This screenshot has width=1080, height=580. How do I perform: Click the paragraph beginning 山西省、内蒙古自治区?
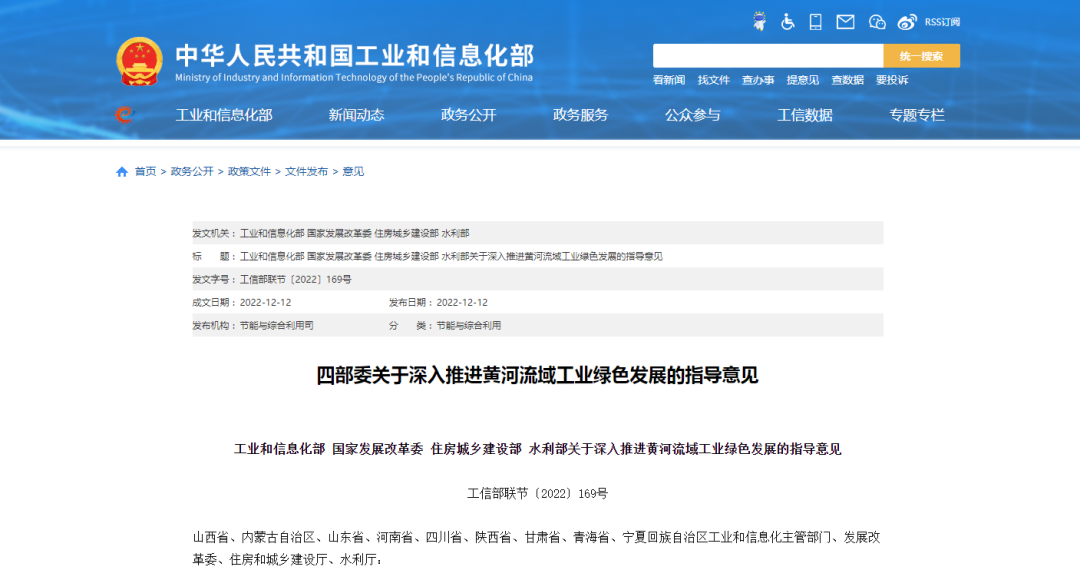pyautogui.click(x=537, y=548)
